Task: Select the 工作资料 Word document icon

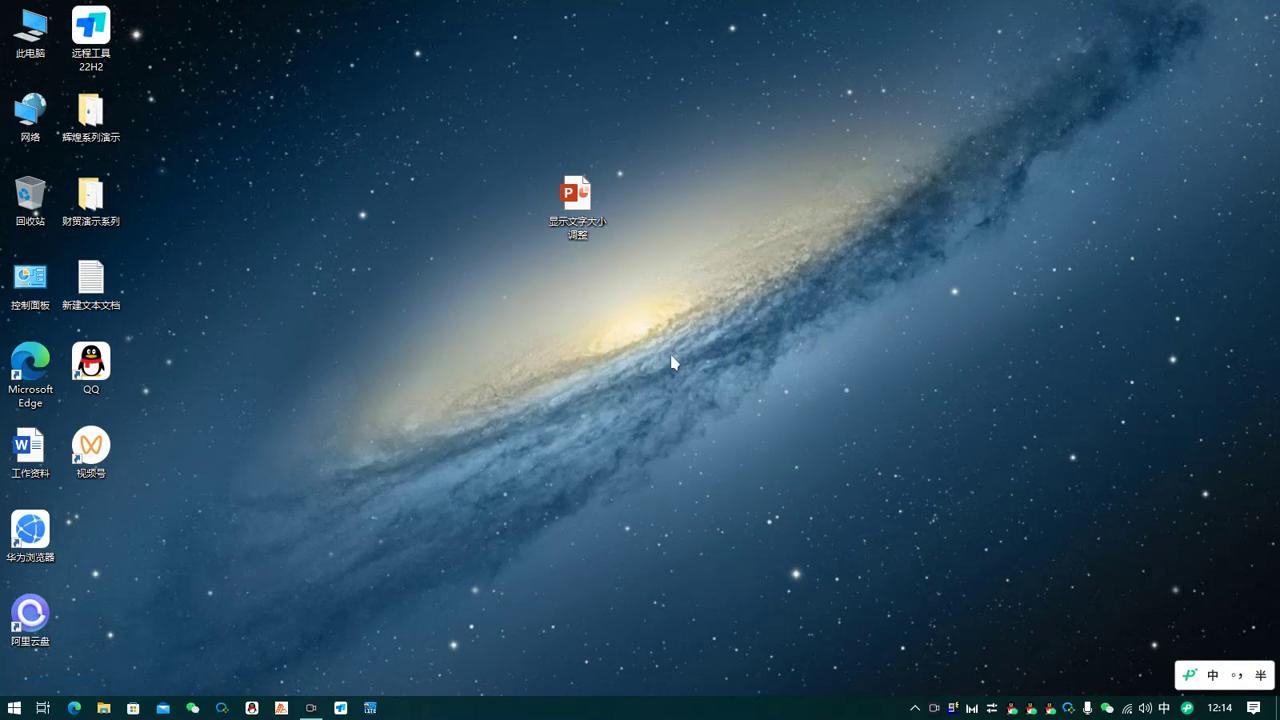Action: click(x=30, y=446)
